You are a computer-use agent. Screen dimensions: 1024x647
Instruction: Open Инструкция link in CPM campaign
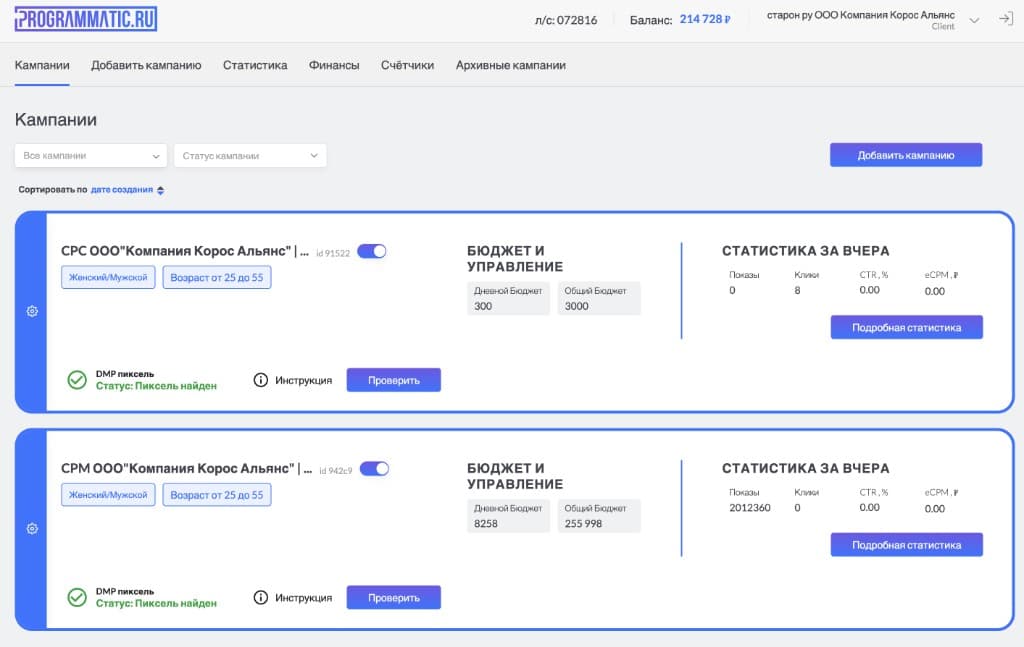(x=303, y=597)
